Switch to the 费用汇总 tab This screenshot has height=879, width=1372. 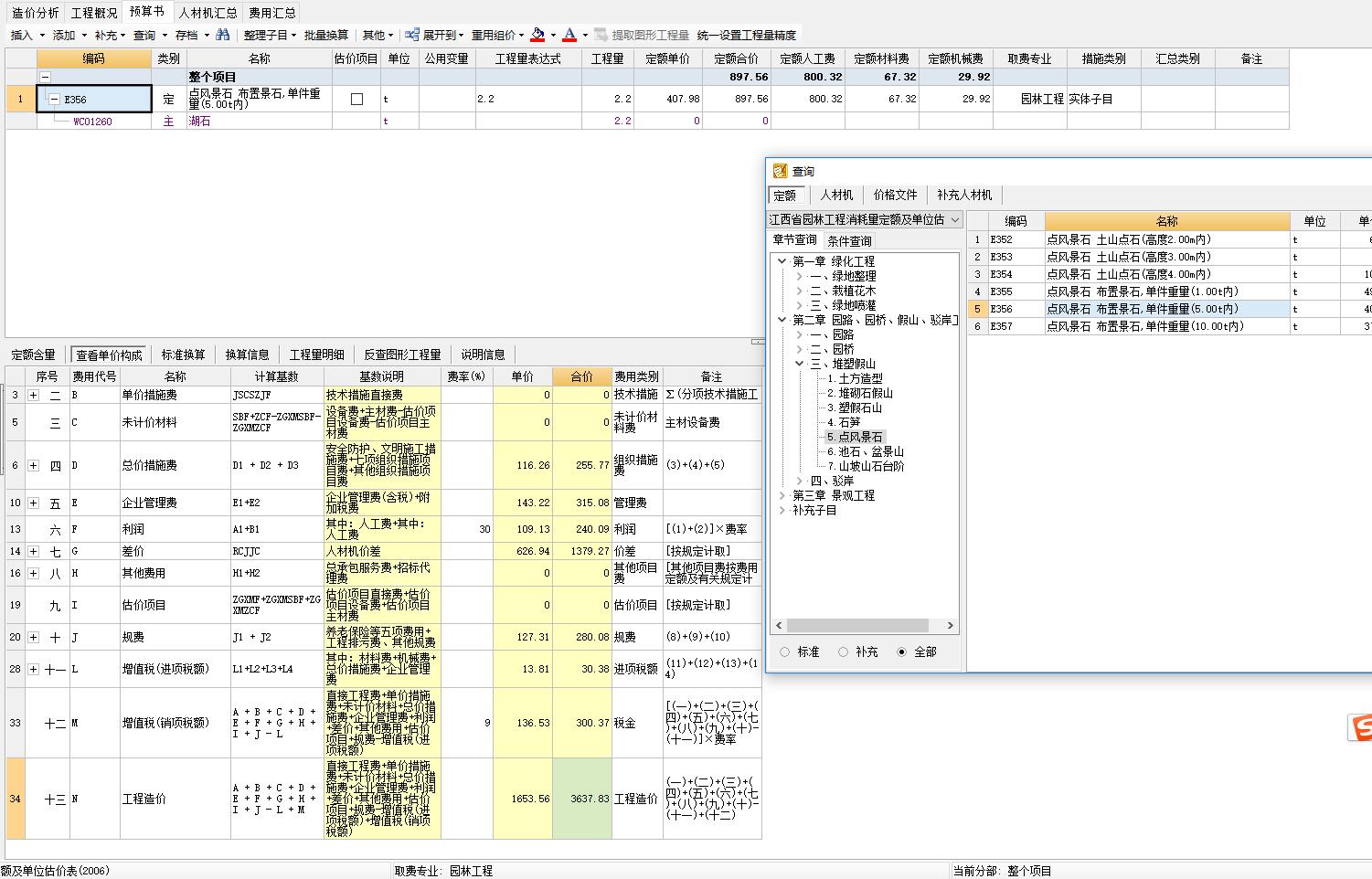[x=272, y=13]
